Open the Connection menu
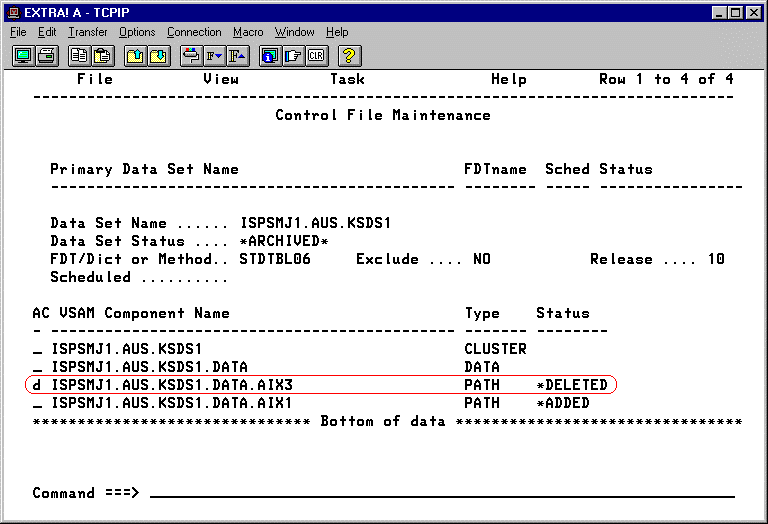This screenshot has height=524, width=768. pos(194,32)
